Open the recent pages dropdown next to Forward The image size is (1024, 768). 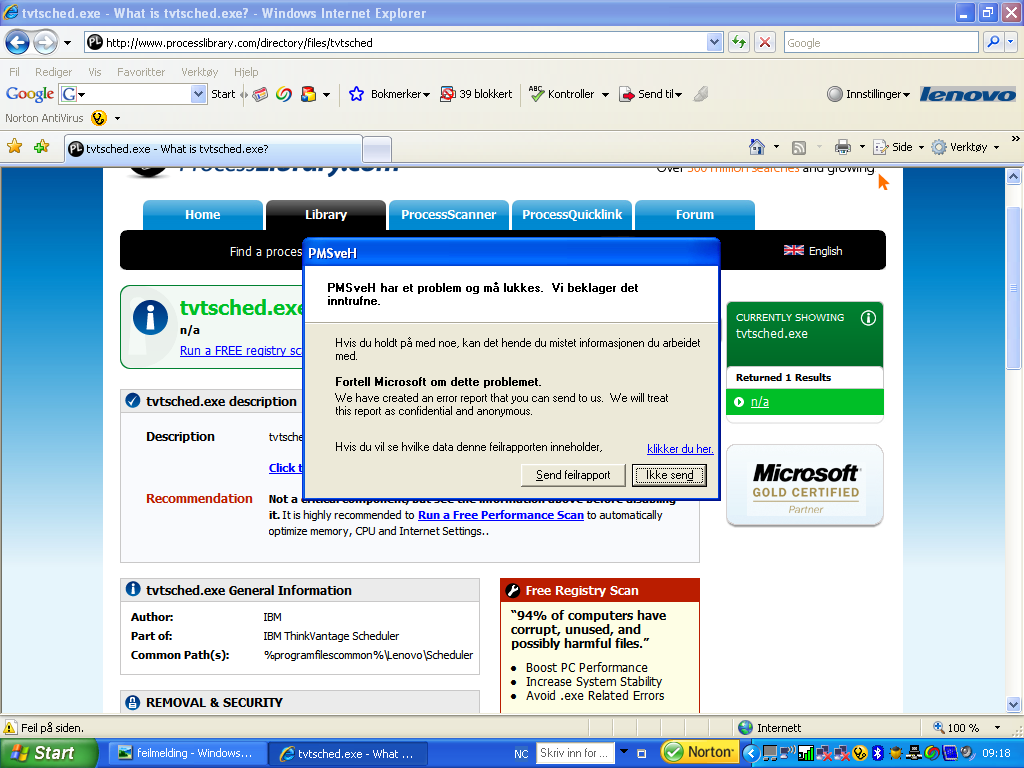click(x=67, y=43)
